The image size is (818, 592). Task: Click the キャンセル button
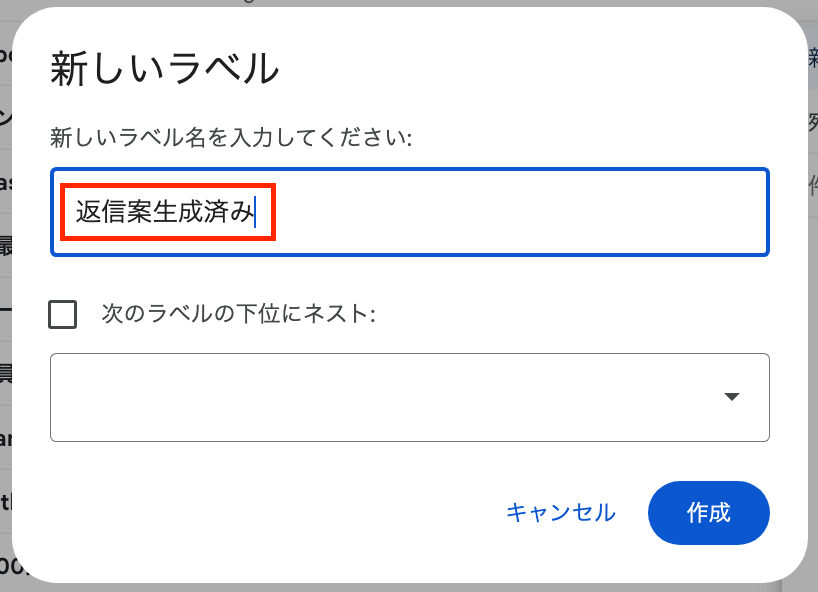(560, 513)
